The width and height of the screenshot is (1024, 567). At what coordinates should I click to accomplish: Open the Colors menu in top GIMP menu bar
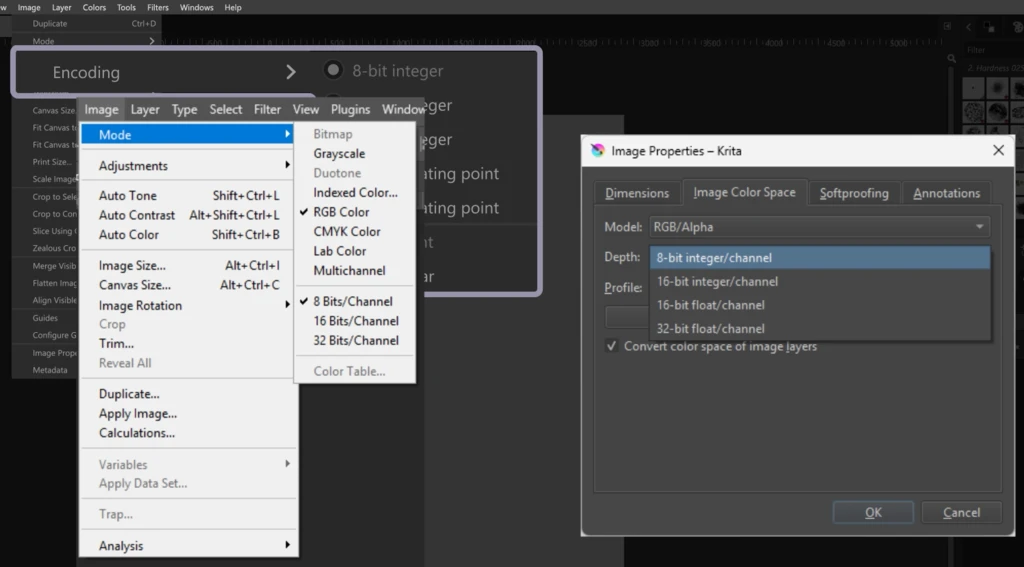(94, 7)
